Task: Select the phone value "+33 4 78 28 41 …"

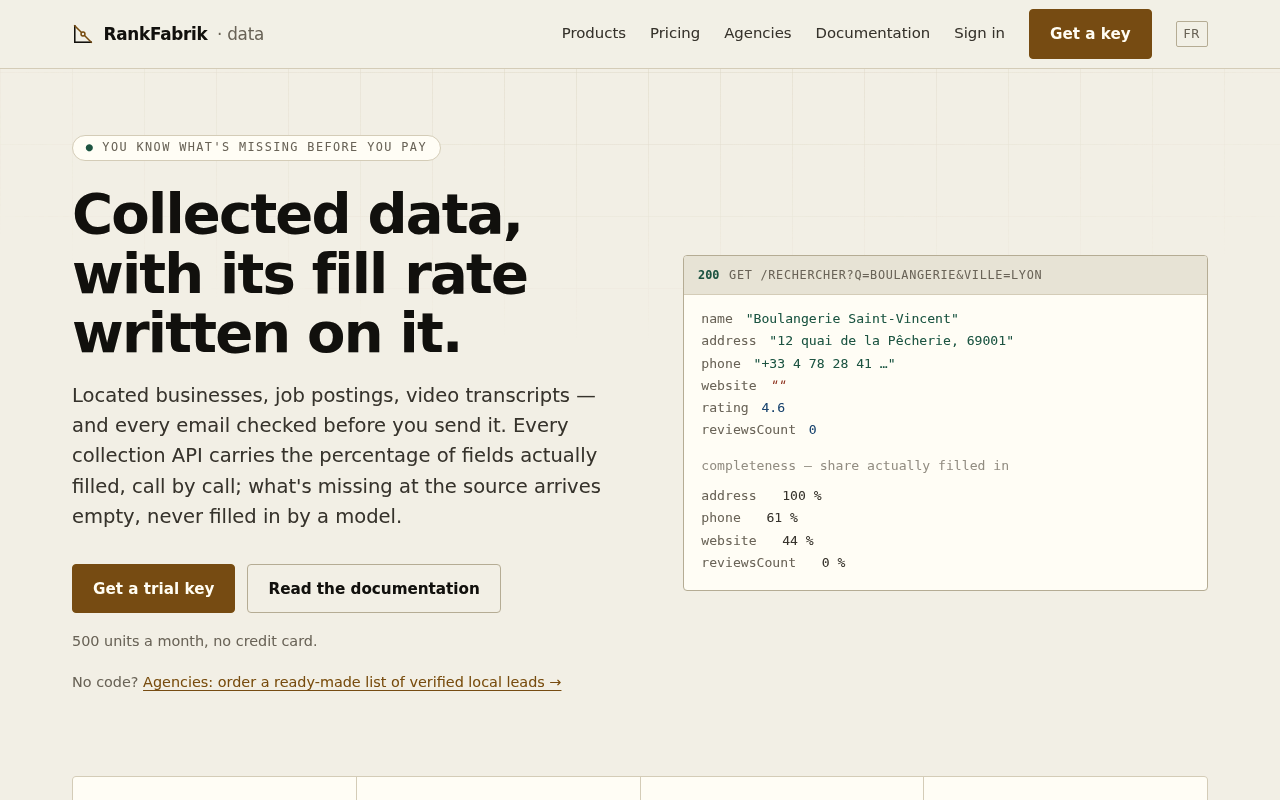Action: pos(825,364)
